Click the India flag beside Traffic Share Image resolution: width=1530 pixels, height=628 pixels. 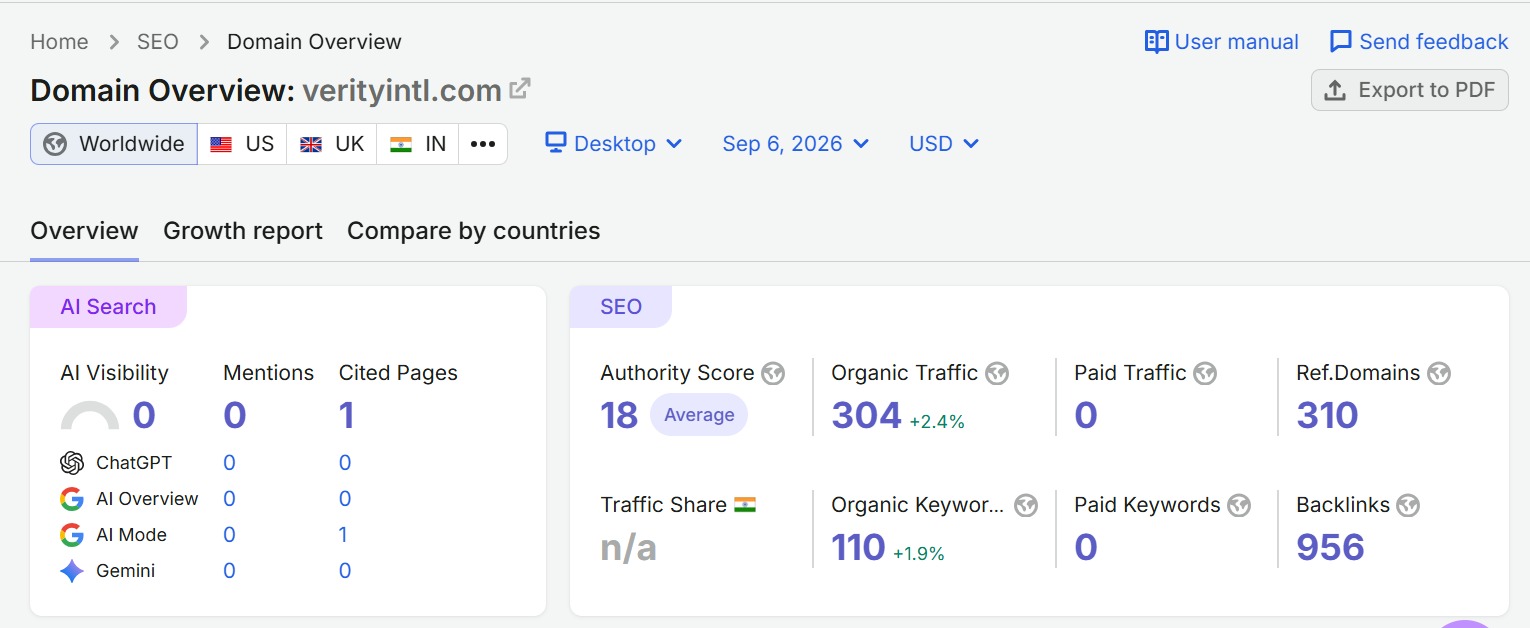click(745, 505)
